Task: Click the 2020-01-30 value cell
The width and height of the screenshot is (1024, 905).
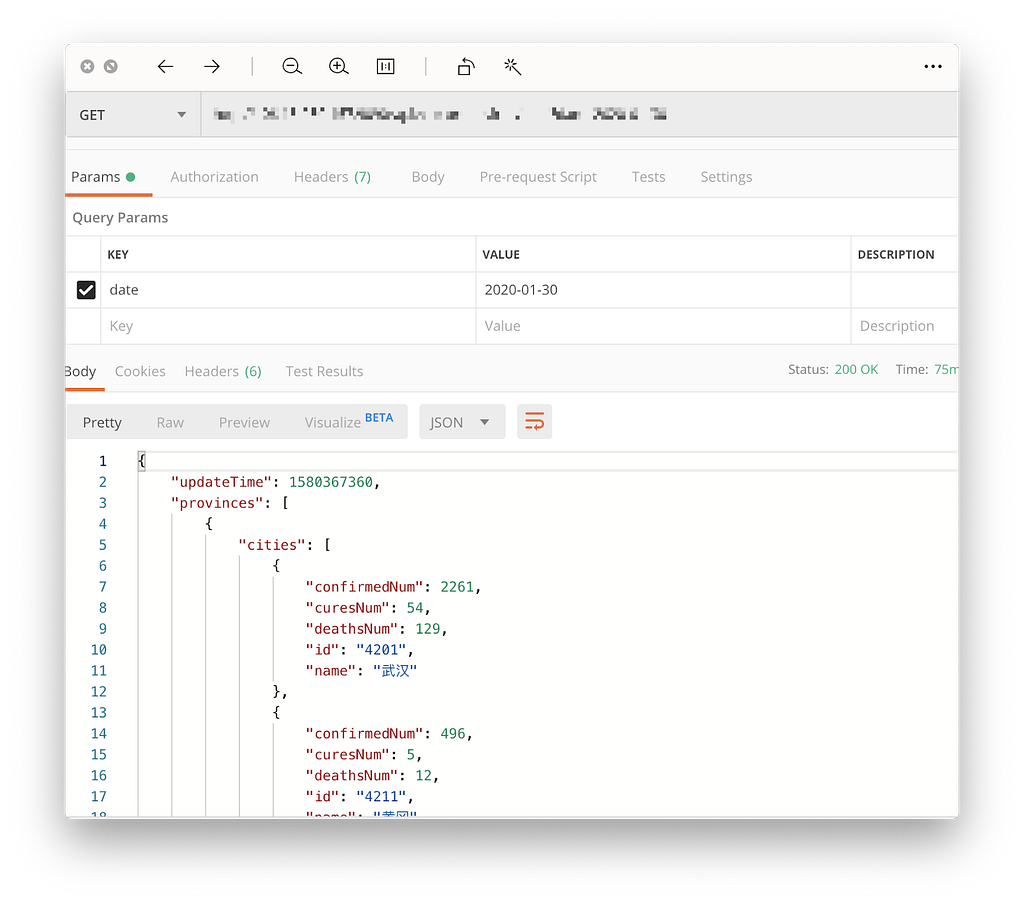Action: (x=663, y=290)
